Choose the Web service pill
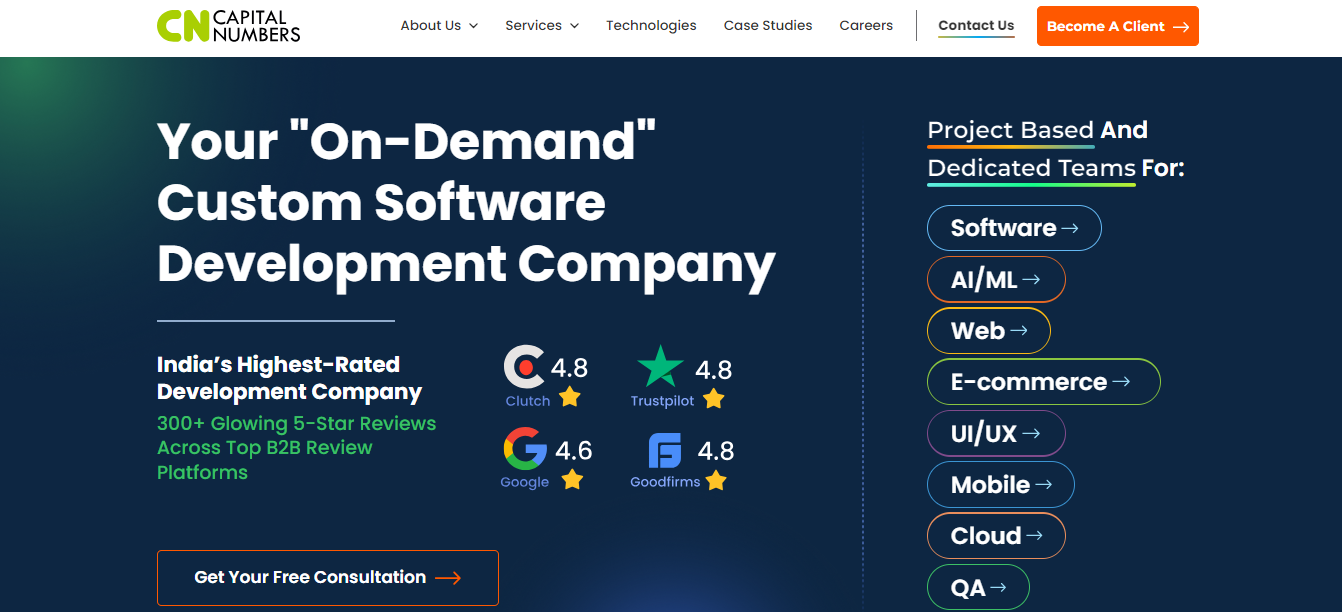The height and width of the screenshot is (612, 1342). [989, 331]
